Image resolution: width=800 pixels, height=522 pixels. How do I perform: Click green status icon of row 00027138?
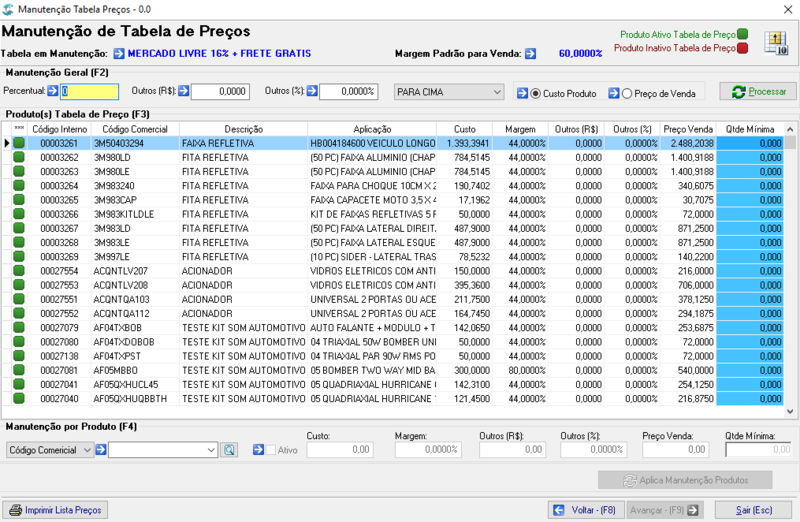(19, 356)
